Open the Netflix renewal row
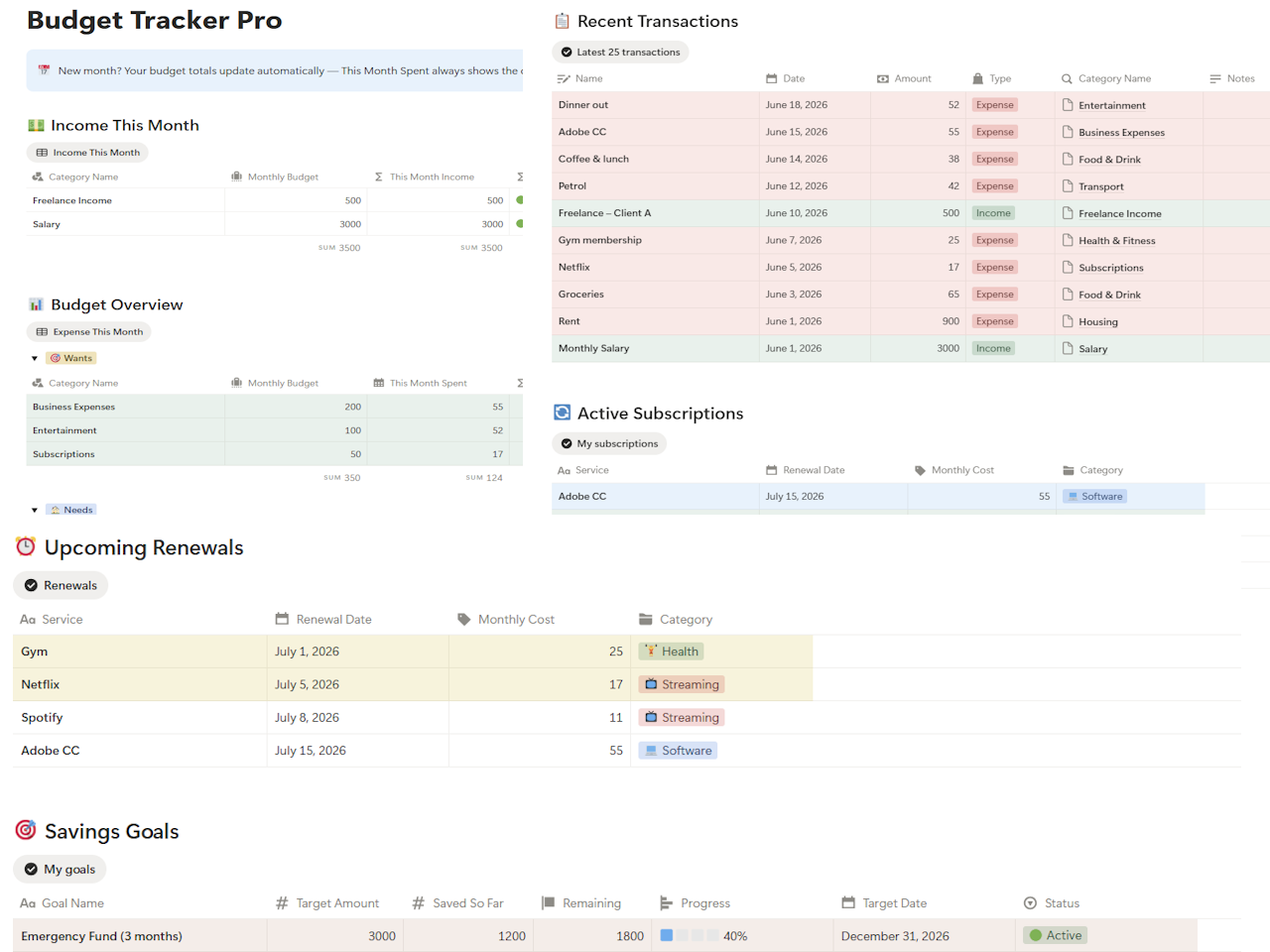The image size is (1270, 952). coord(413,684)
